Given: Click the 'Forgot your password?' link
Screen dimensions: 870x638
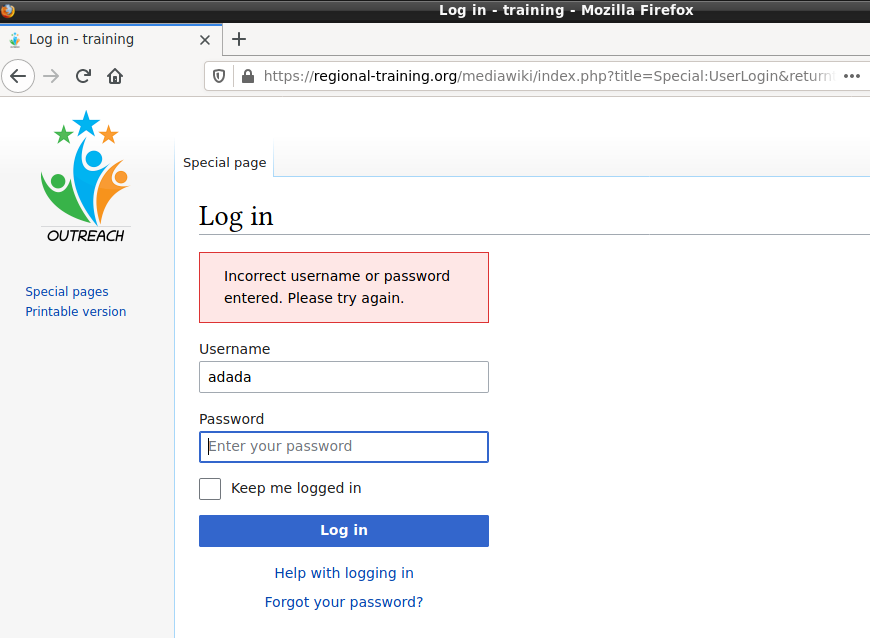Looking at the screenshot, I should coord(344,602).
